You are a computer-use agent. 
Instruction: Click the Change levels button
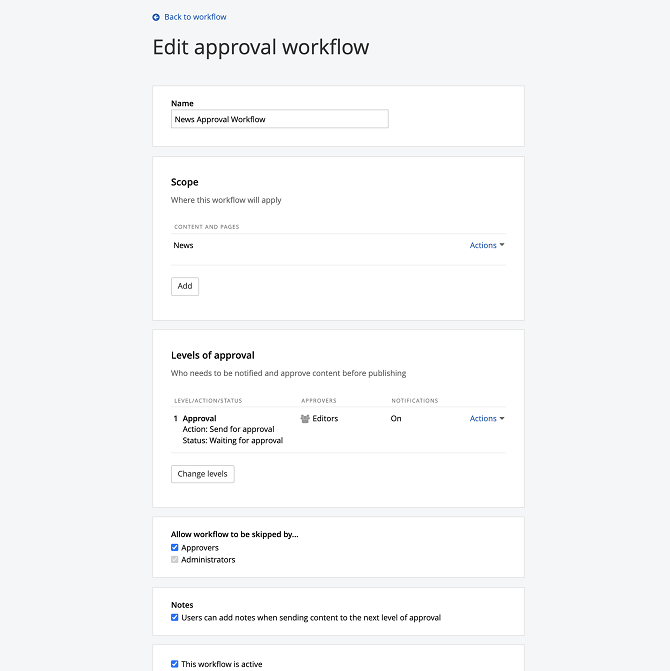click(x=203, y=474)
